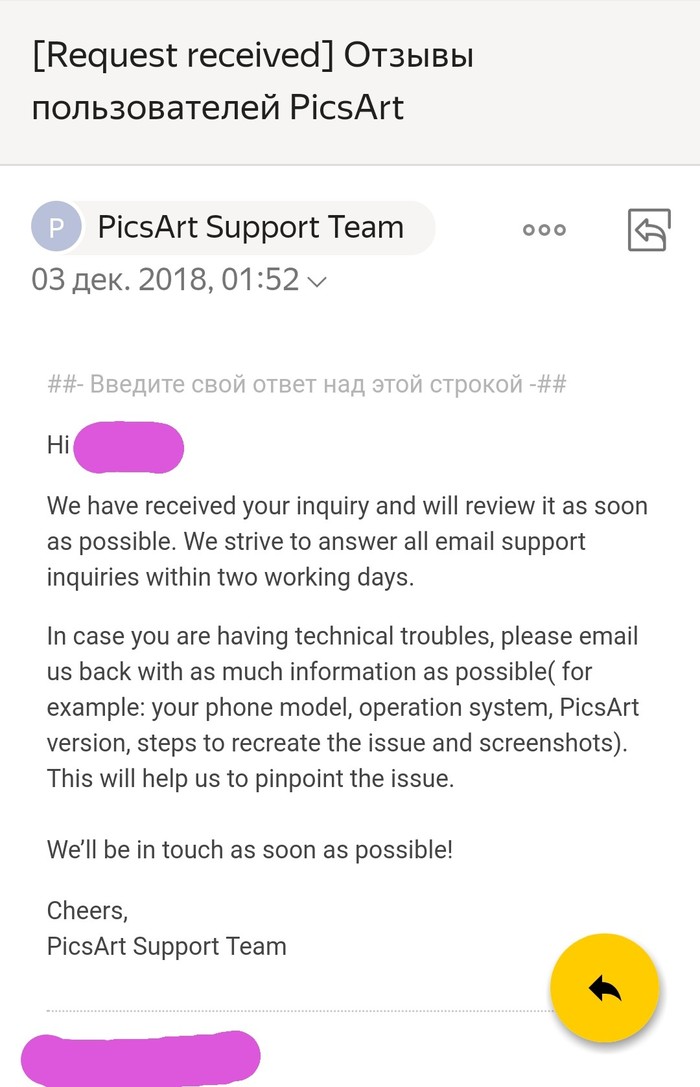Expand message details chevron next to the date
This screenshot has height=1087, width=700.
pos(317,281)
